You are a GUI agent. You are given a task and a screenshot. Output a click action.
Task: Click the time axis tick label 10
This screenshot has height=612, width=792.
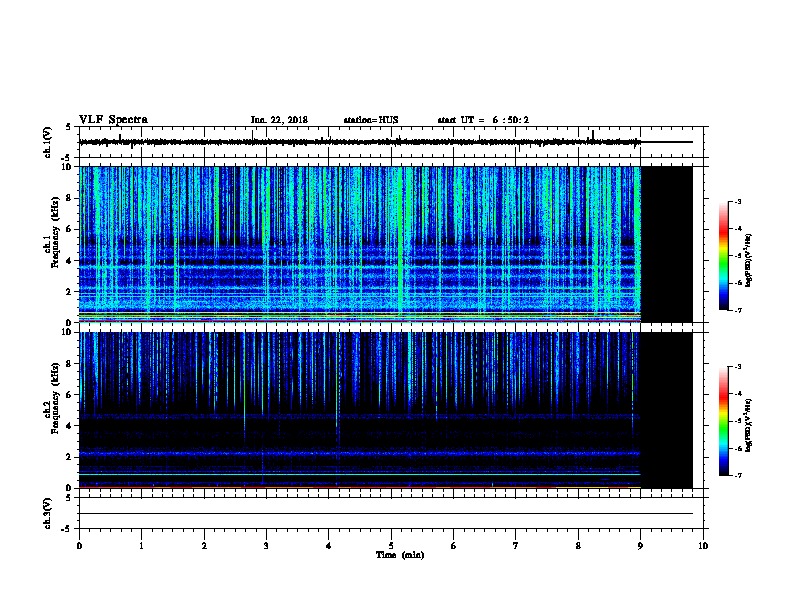tap(703, 545)
